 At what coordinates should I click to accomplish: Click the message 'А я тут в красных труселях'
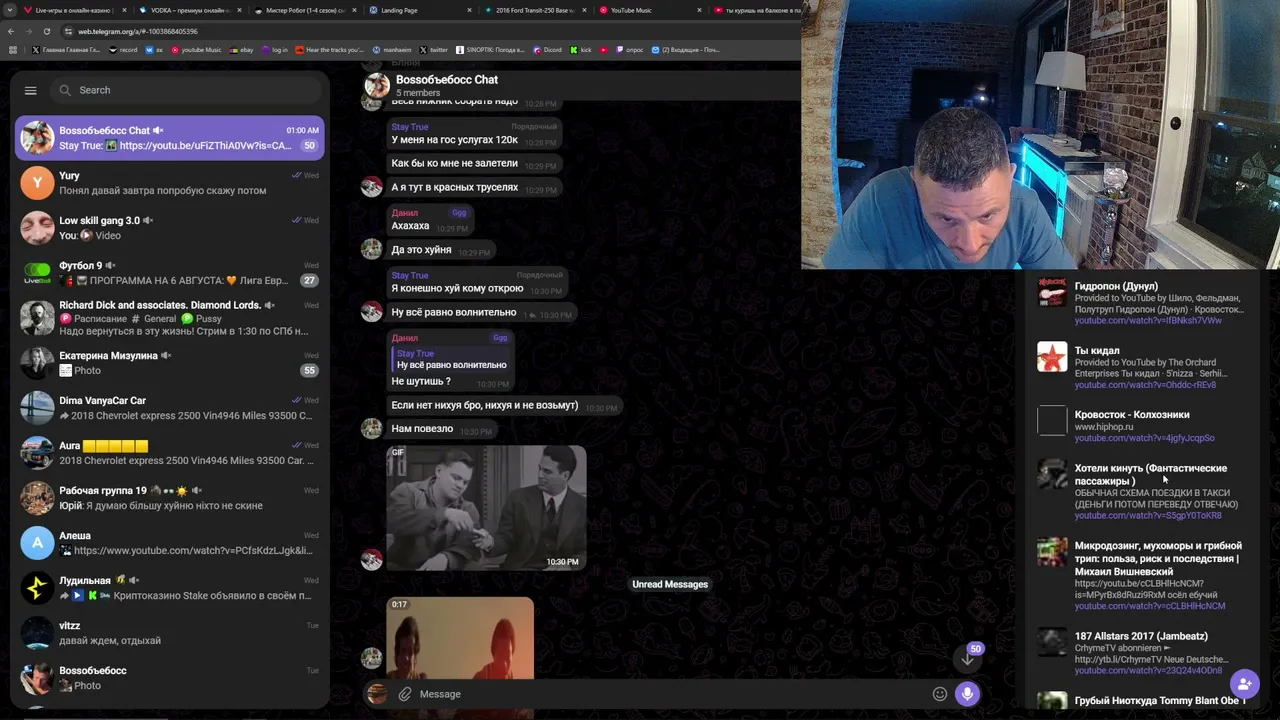pyautogui.click(x=455, y=188)
